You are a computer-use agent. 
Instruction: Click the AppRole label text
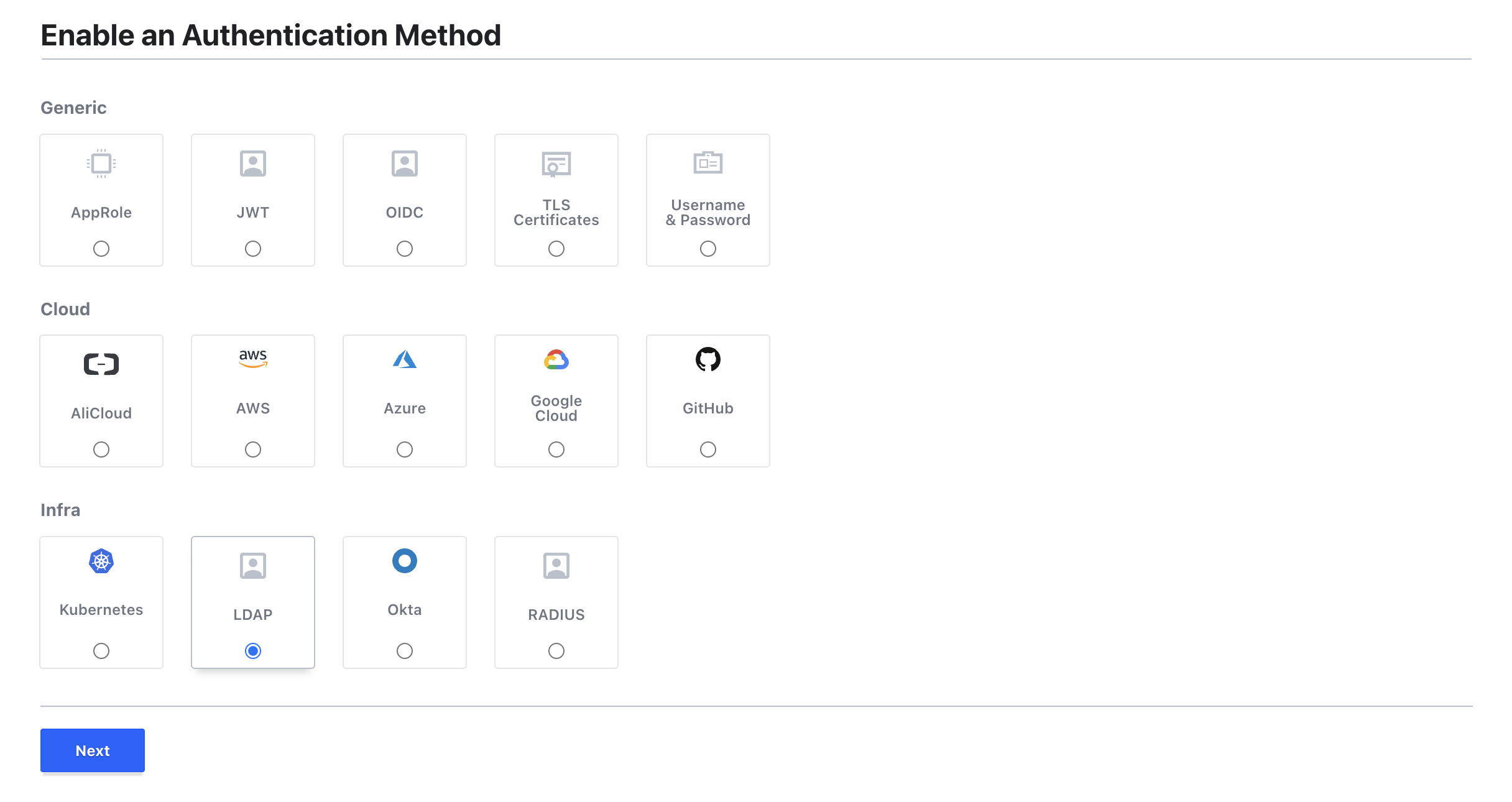(x=101, y=213)
